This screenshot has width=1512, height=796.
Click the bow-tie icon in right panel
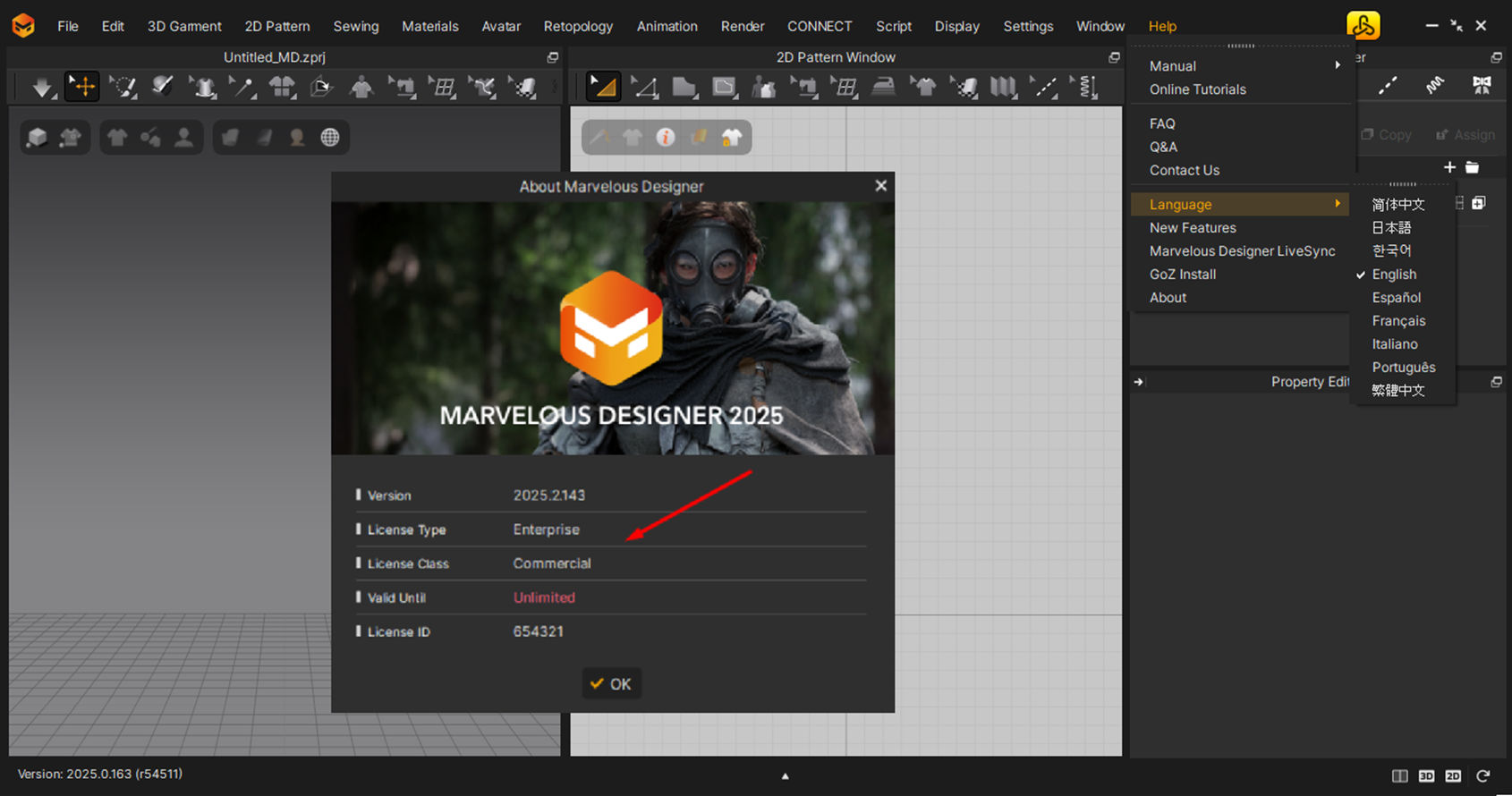pos(1482,85)
